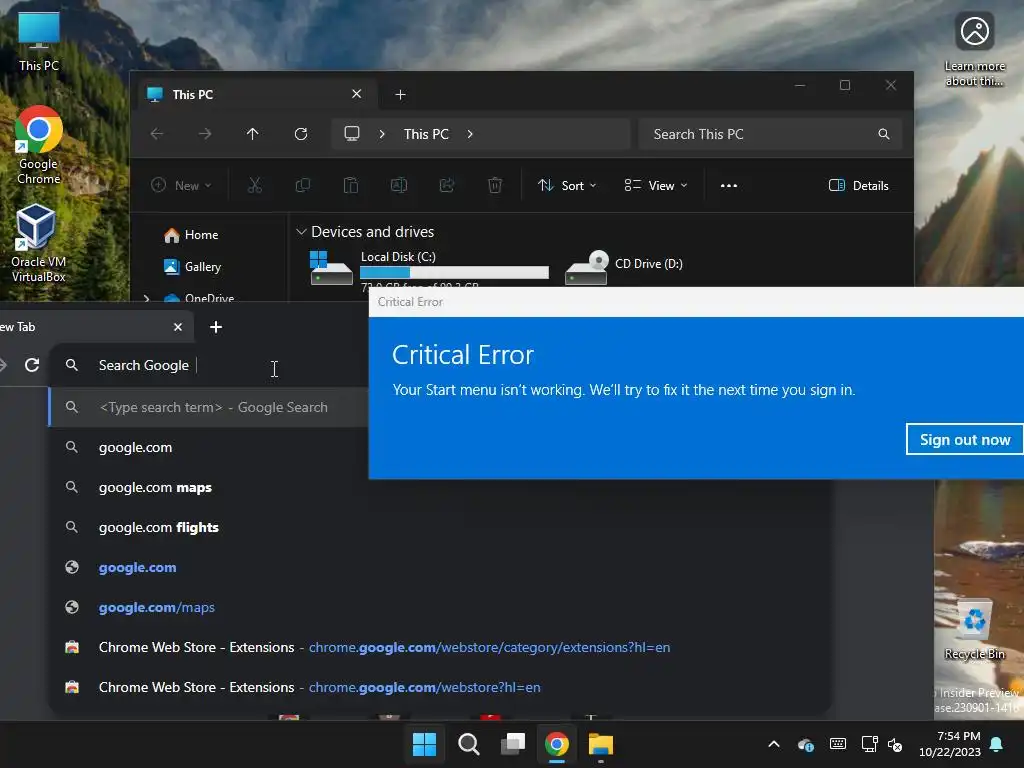The image size is (1024, 768).
Task: Open the New dropdown in Explorer
Action: tap(181, 185)
